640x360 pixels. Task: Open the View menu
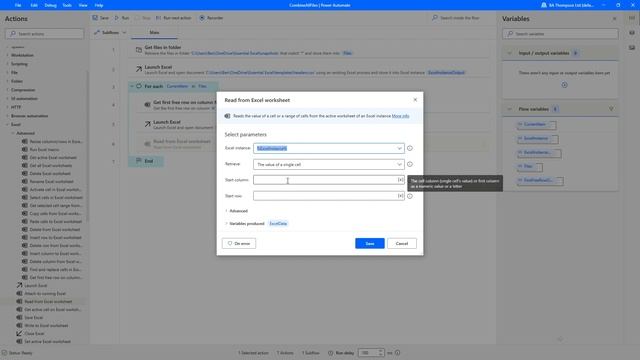point(83,5)
